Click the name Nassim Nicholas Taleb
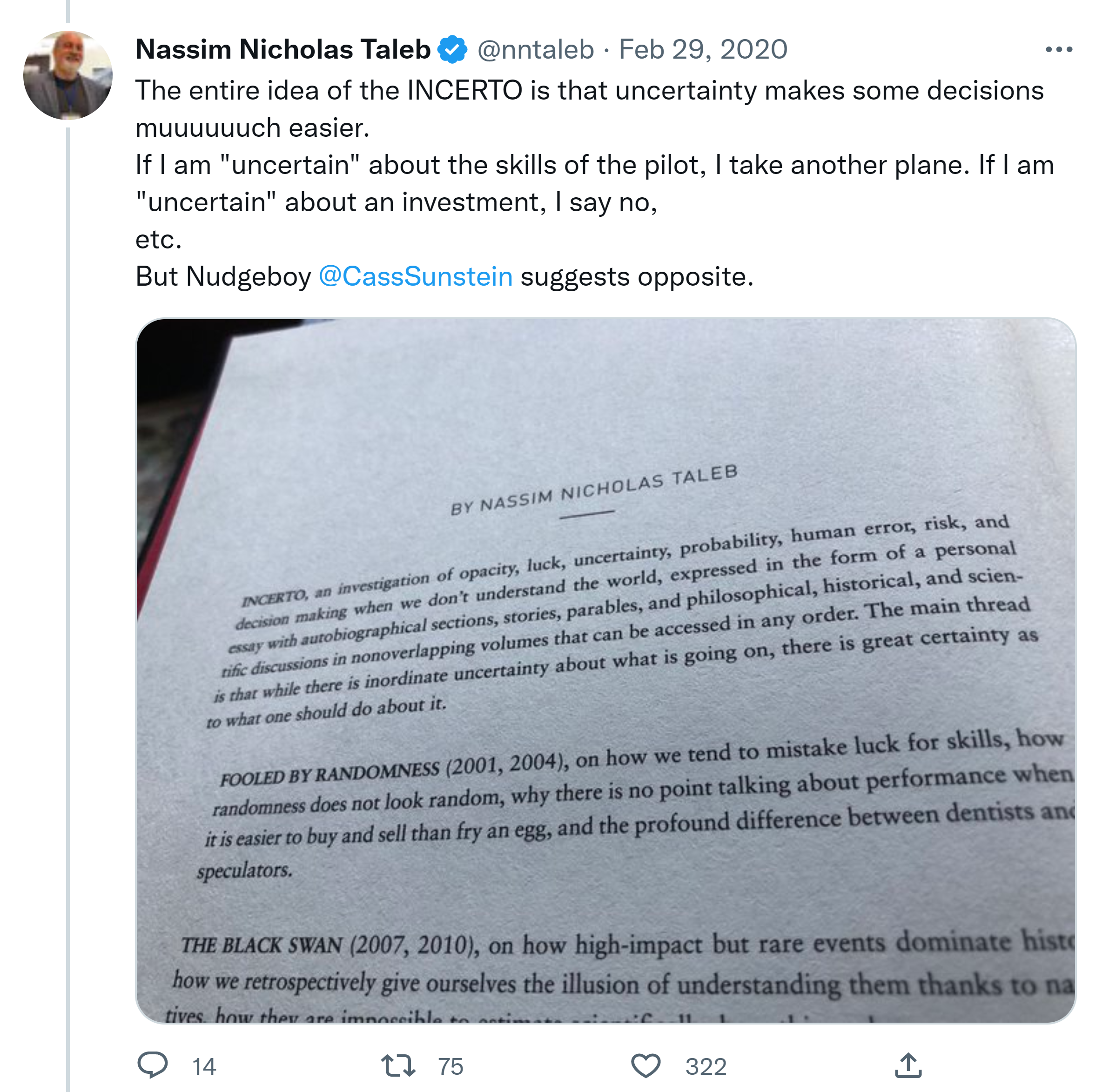Viewport: 1096px width, 1092px height. (x=283, y=49)
